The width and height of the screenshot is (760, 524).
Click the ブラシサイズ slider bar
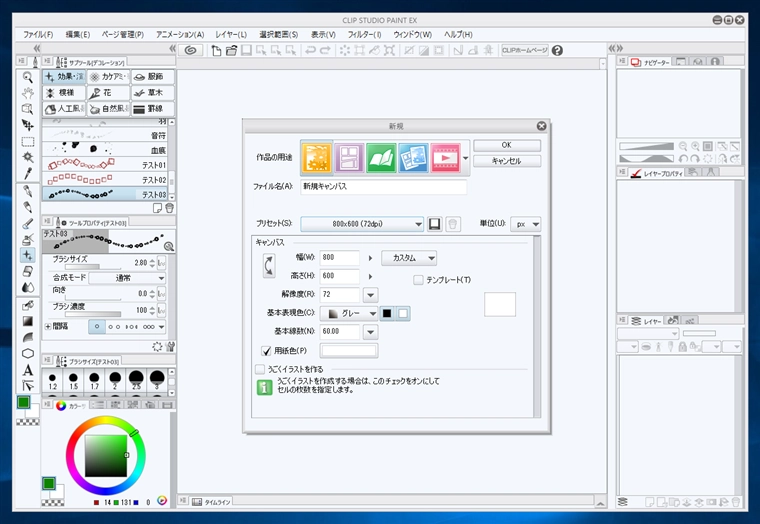(x=93, y=267)
